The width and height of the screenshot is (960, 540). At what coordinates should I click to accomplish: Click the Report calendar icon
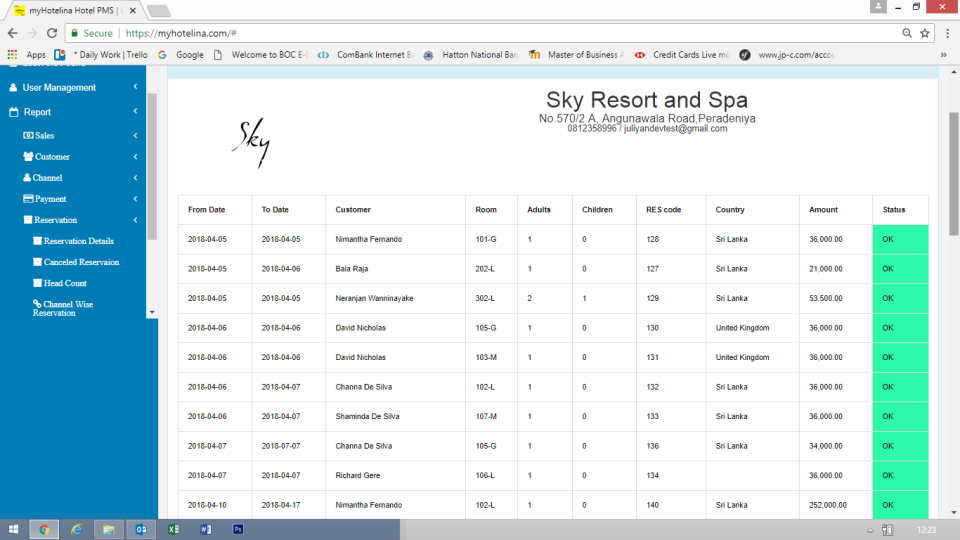click(14, 112)
